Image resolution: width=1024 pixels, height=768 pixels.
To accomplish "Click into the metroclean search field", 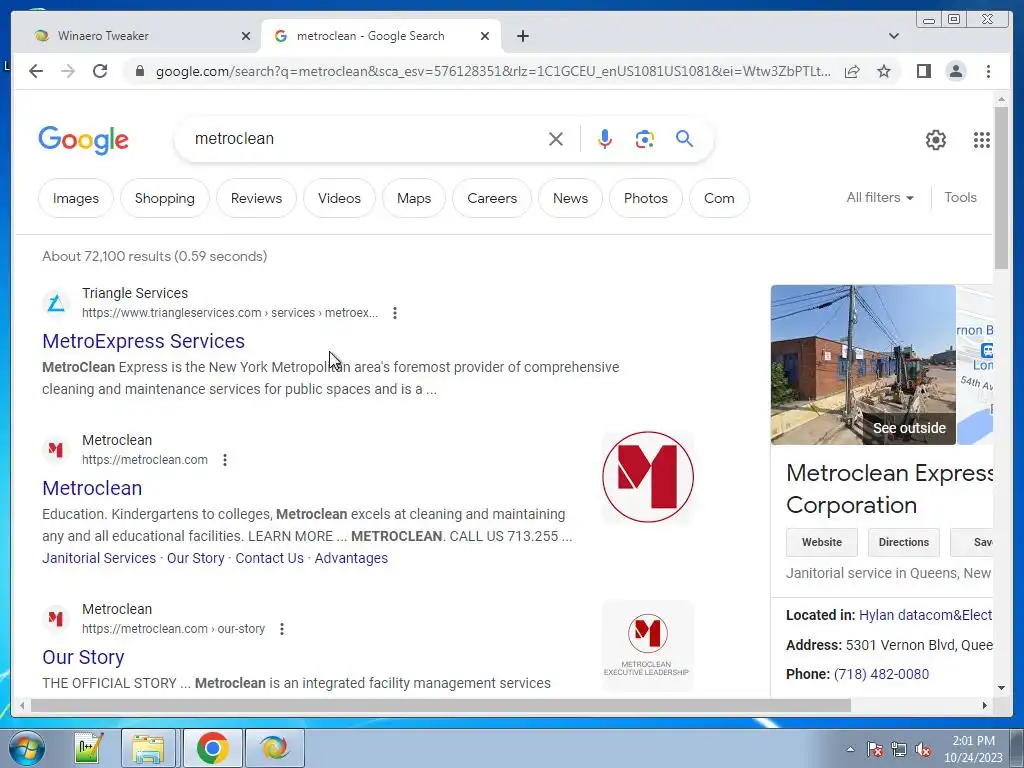I will click(366, 138).
